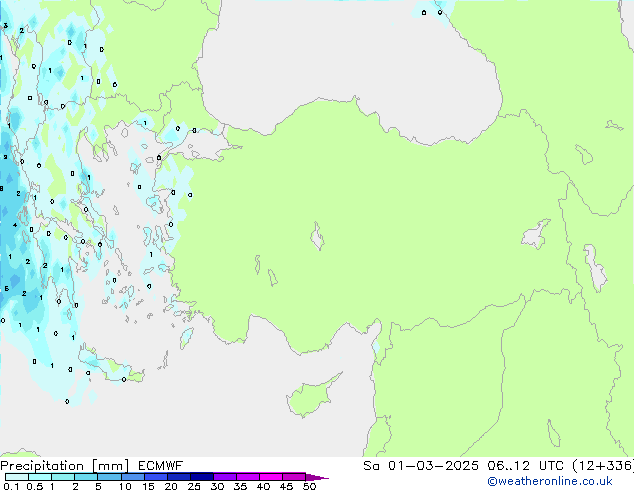634x490 pixels.
Task: Select the 35–40 mm legend color box
Action: click(247, 477)
